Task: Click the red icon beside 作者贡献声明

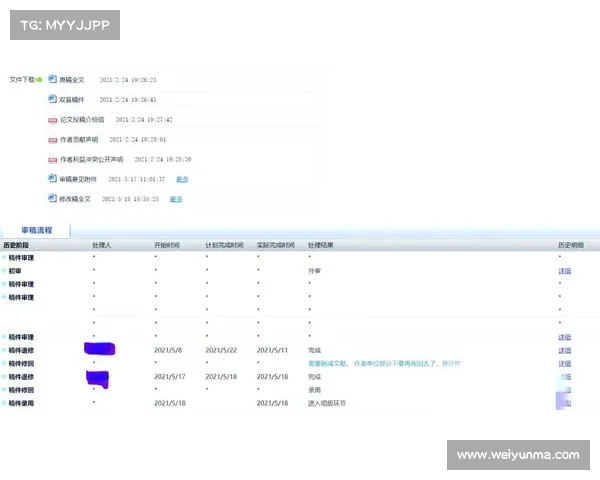Action: tap(52, 140)
